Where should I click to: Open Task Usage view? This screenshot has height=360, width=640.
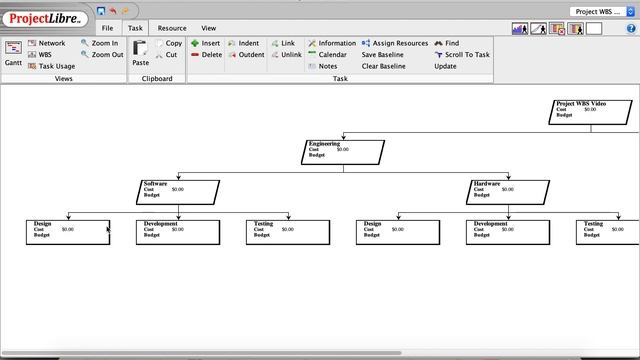coord(51,66)
